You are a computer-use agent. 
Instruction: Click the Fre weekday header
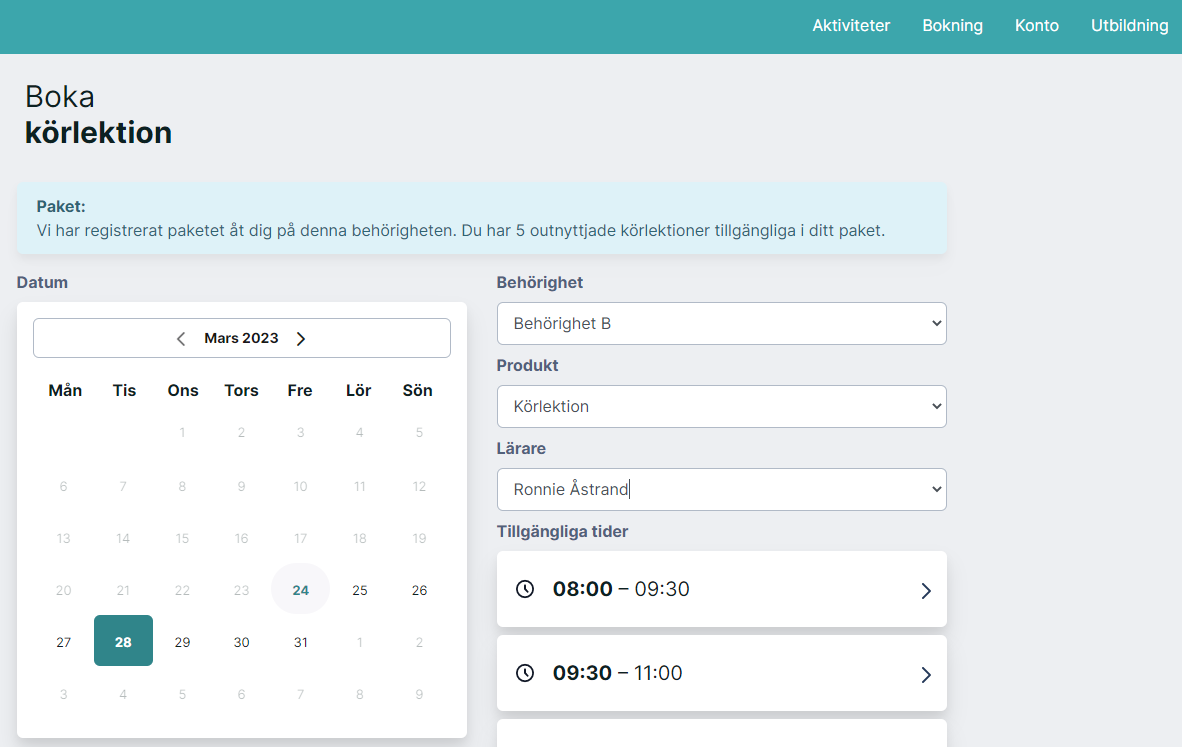coord(300,390)
